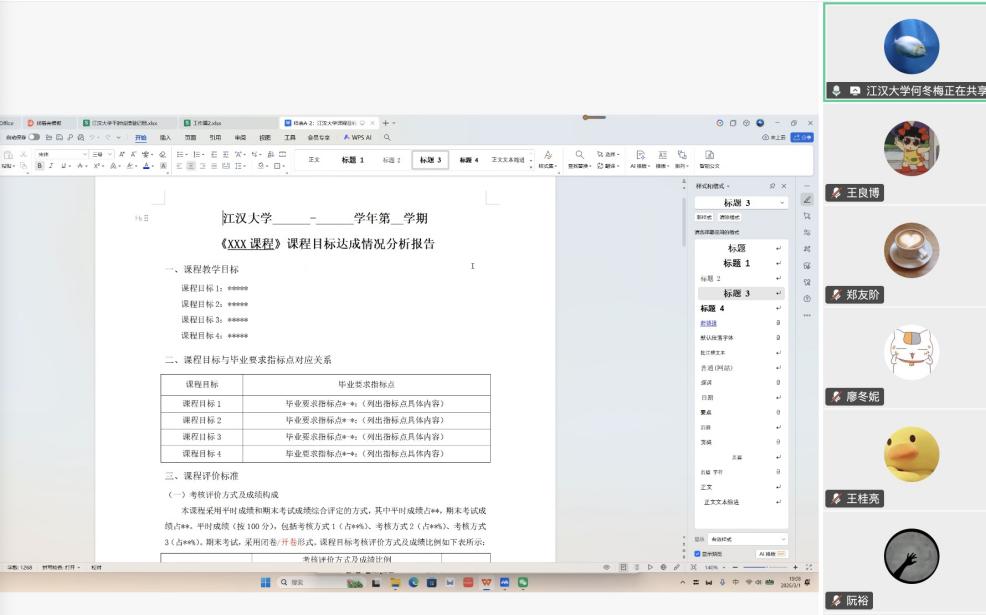Image resolution: width=986 pixels, height=615 pixels.
Task: Click the Bold formatting icon
Action: point(40,166)
